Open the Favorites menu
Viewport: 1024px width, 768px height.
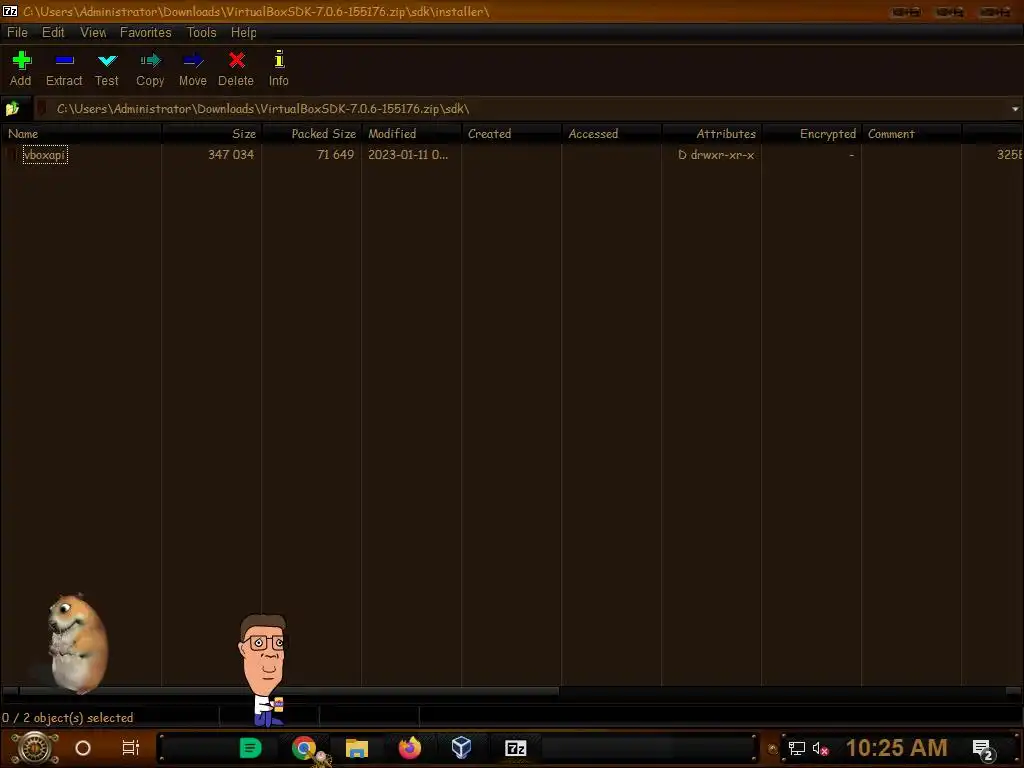point(146,33)
